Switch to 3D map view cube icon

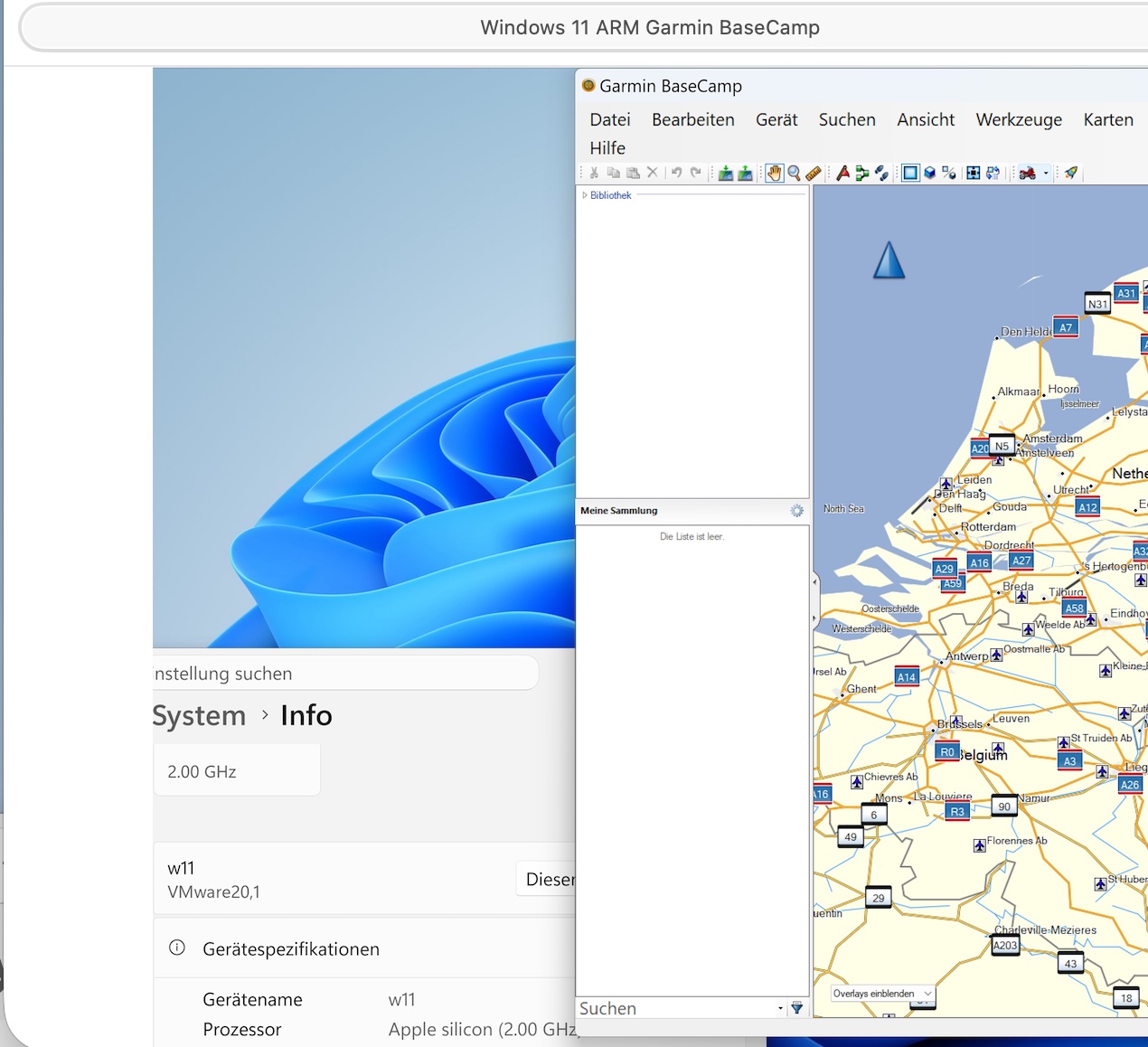pos(929,173)
